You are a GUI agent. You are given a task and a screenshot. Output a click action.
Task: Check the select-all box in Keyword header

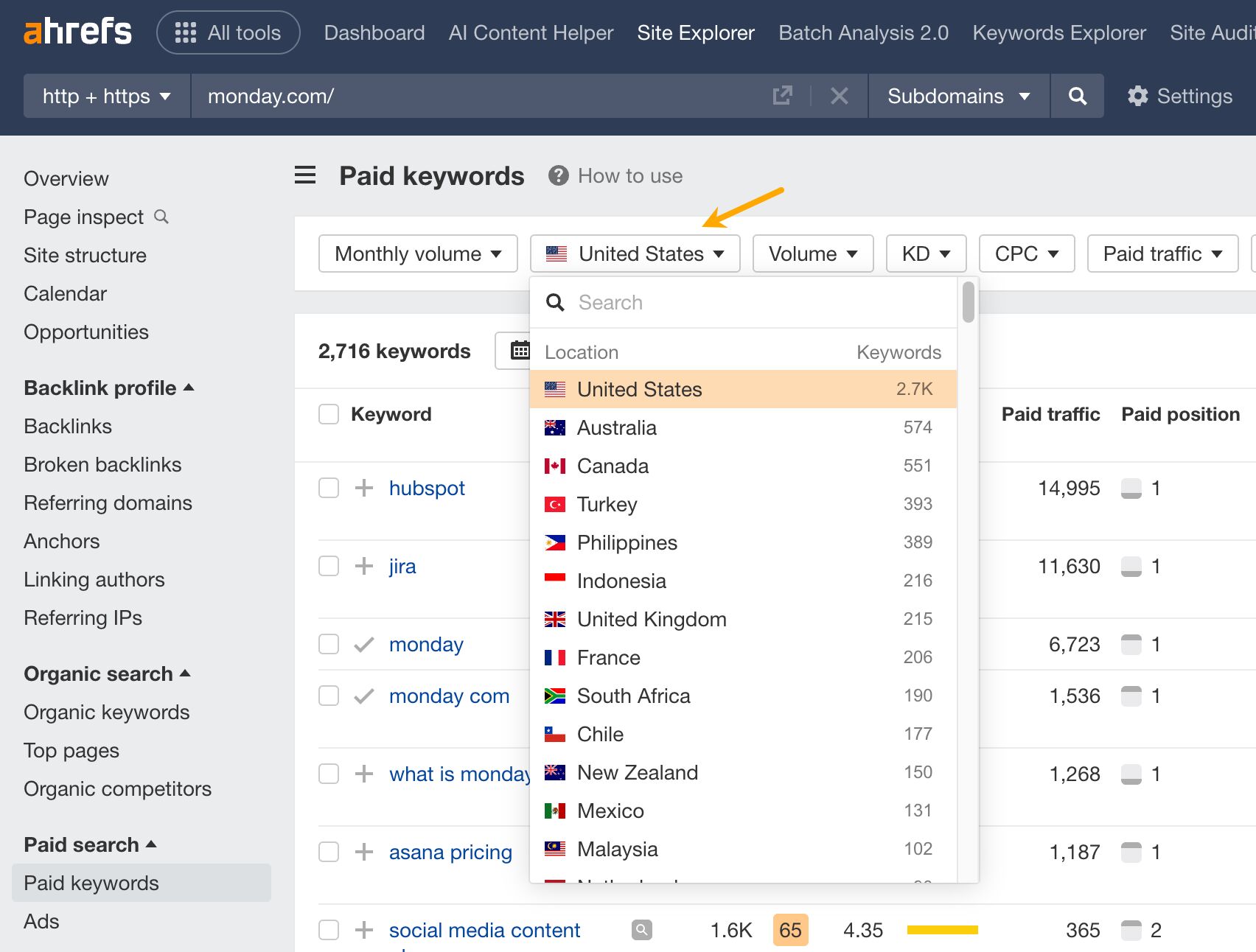tap(328, 413)
